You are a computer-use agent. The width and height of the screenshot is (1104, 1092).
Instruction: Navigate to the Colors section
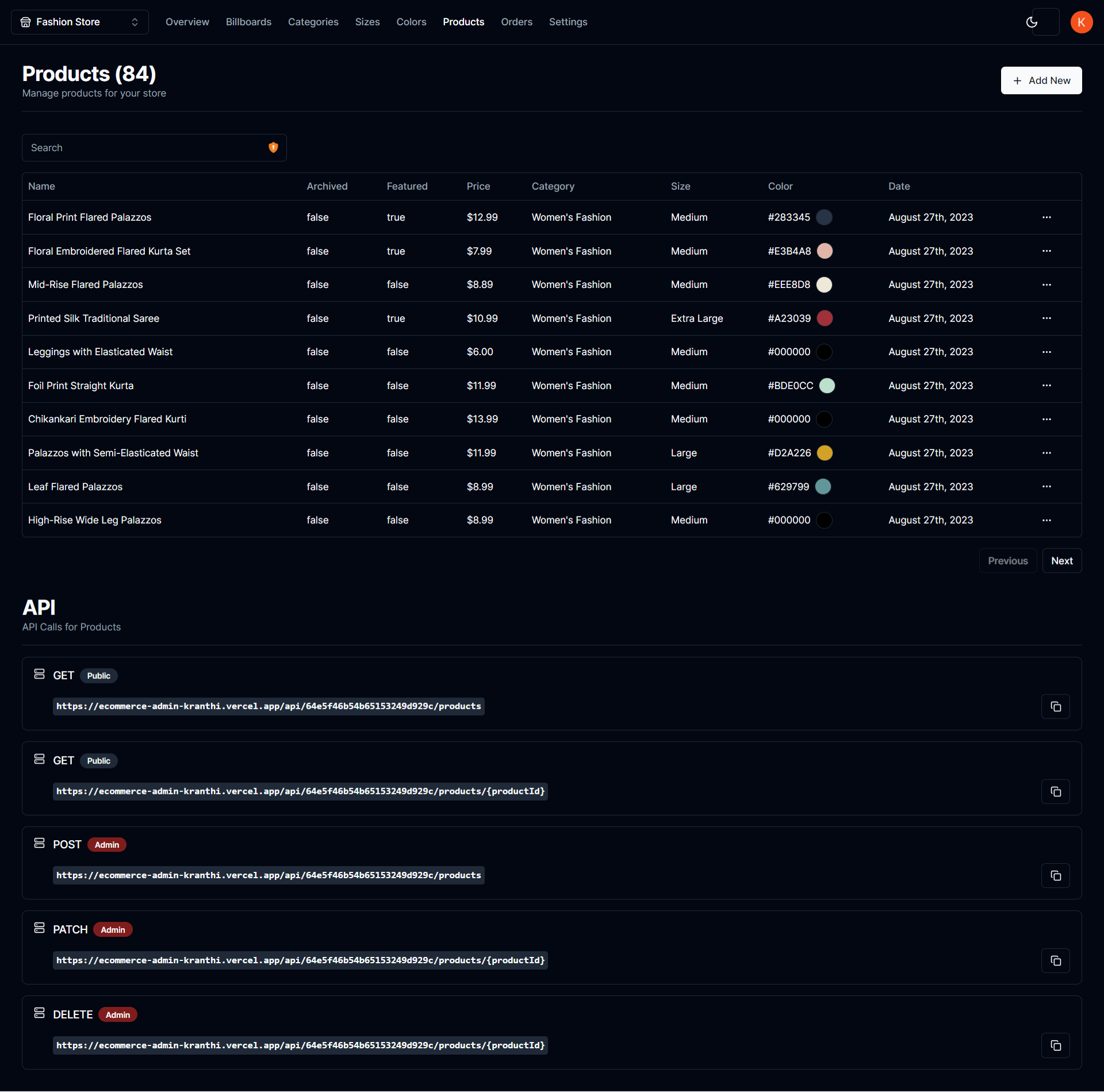point(411,22)
